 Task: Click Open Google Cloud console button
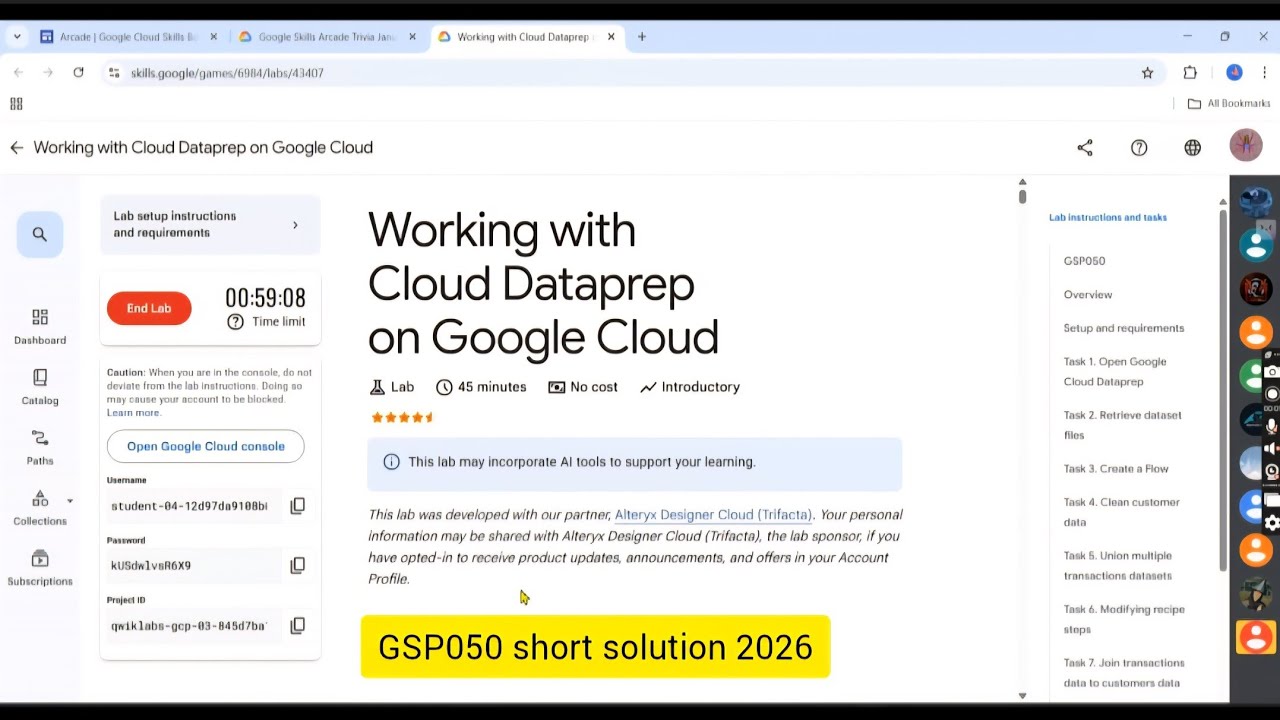pos(206,447)
